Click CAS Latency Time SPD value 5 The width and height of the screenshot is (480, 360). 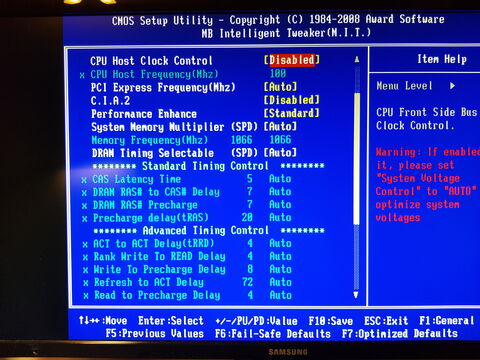249,179
